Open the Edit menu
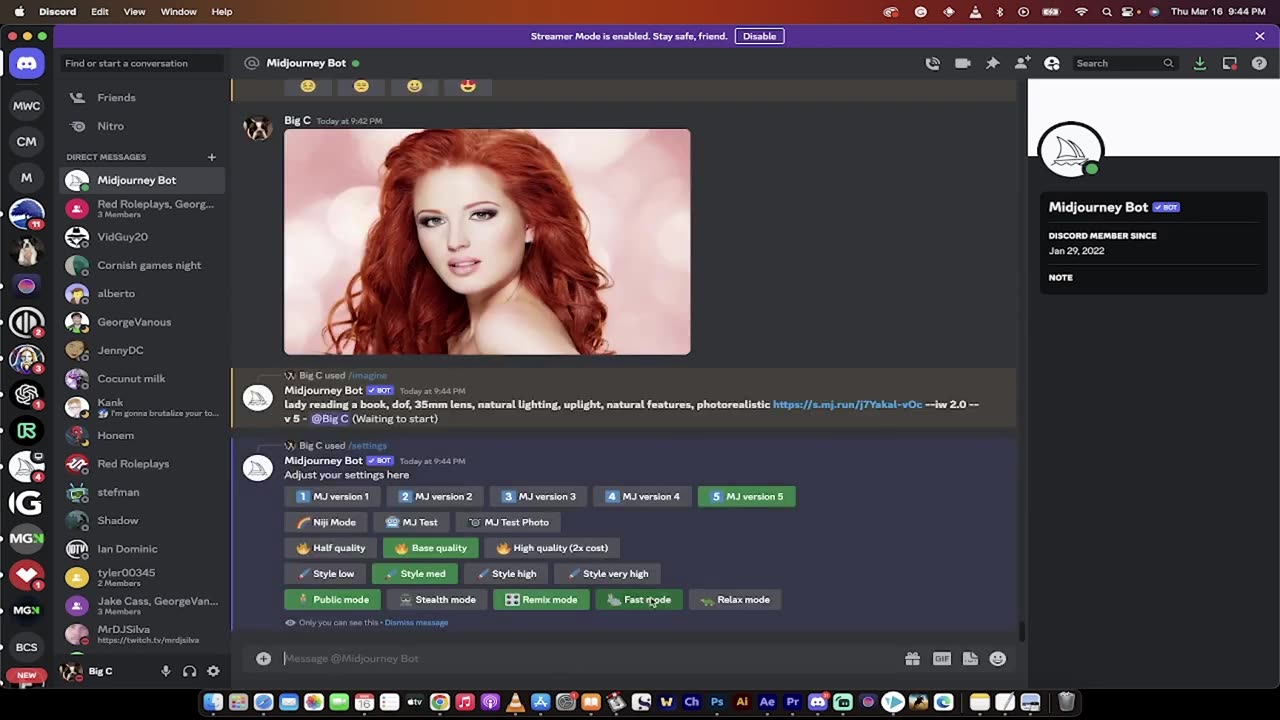The width and height of the screenshot is (1280, 720). pyautogui.click(x=100, y=12)
